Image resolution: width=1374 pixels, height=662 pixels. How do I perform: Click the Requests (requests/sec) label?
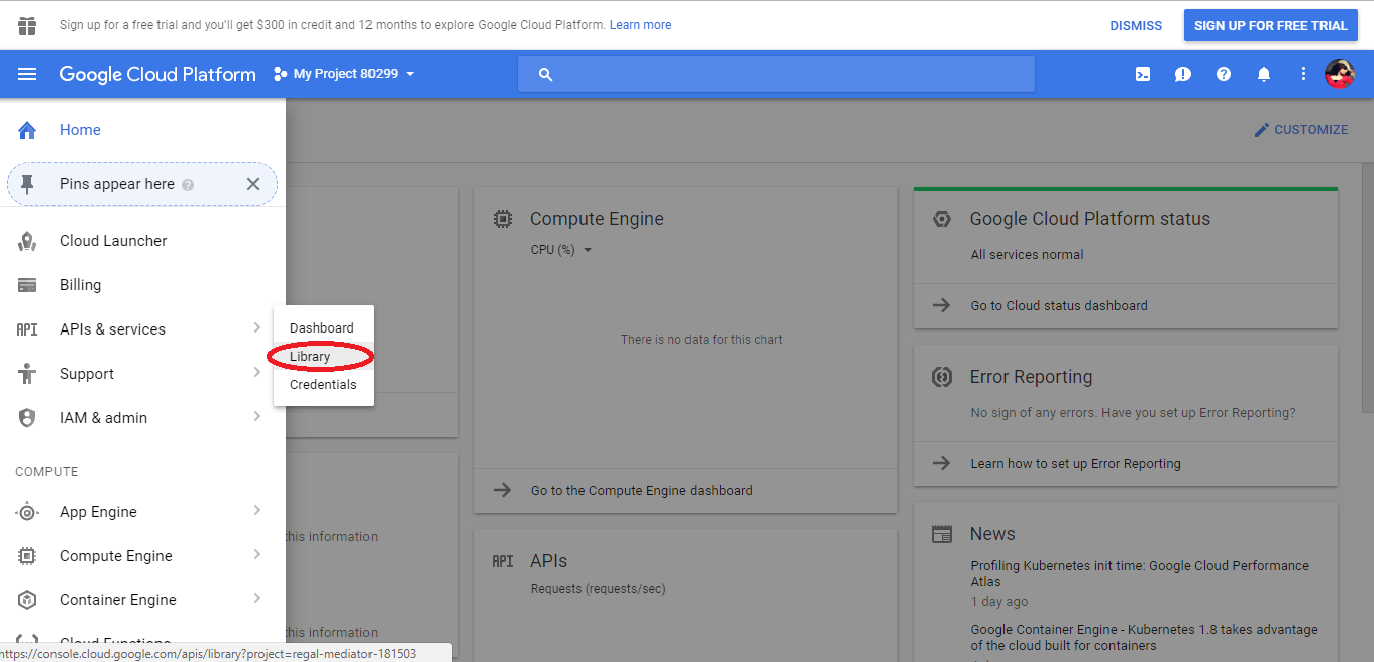(598, 589)
